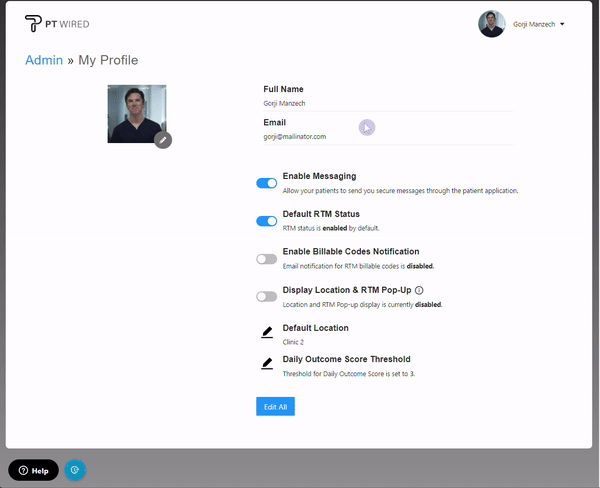The image size is (600, 488).
Task: Open the Help button
Action: (34, 470)
